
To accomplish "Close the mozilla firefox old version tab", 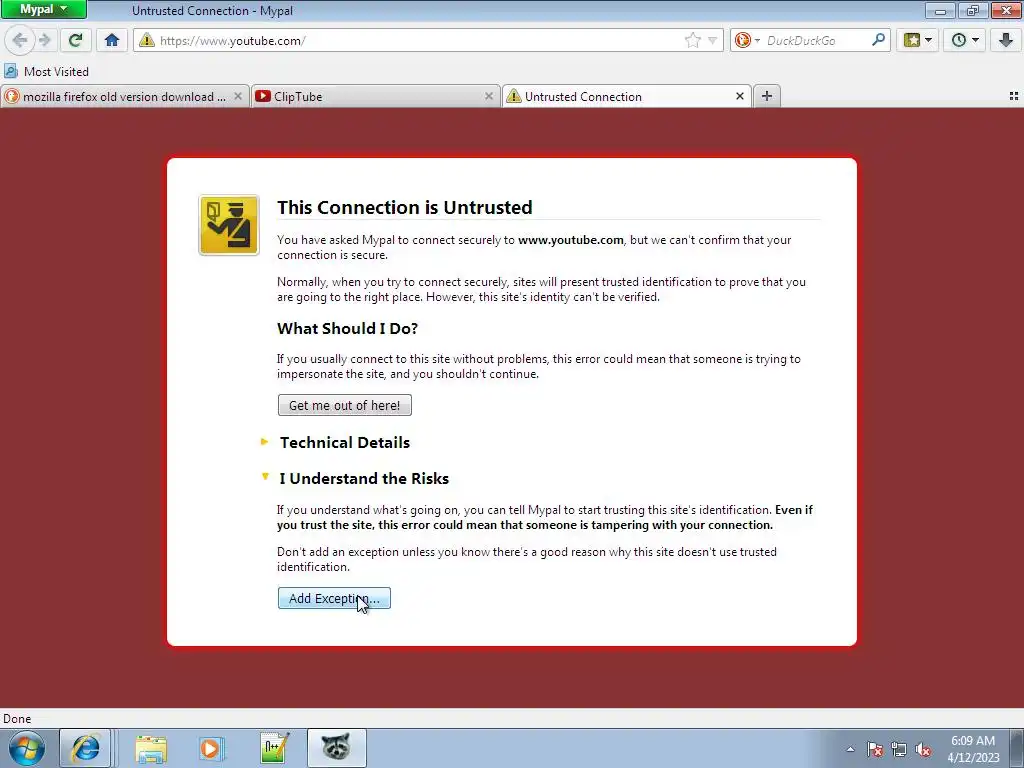I will pyautogui.click(x=238, y=96).
